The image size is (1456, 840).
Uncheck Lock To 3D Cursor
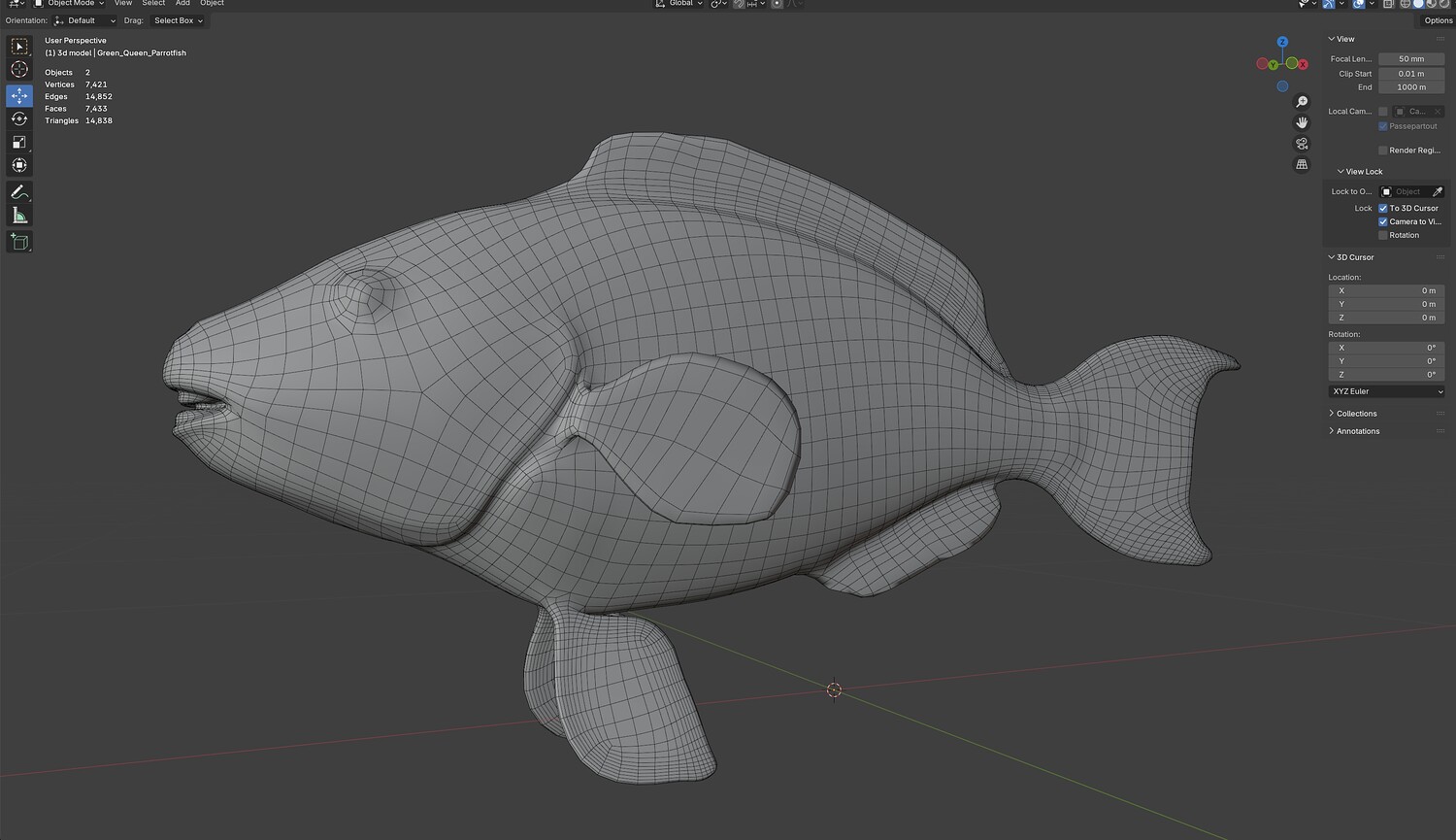pos(1383,209)
